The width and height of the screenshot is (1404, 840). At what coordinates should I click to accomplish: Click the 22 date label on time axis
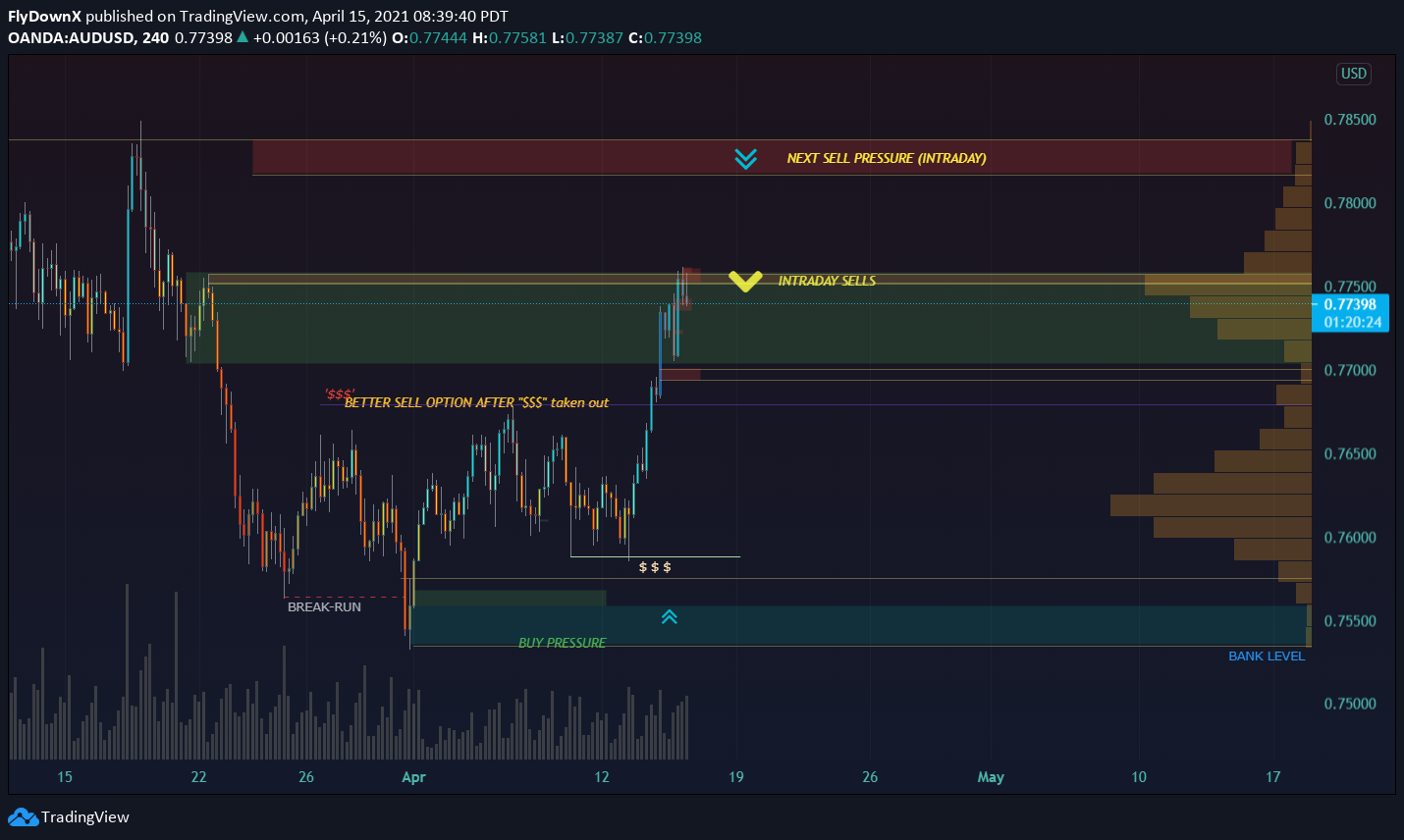[199, 777]
